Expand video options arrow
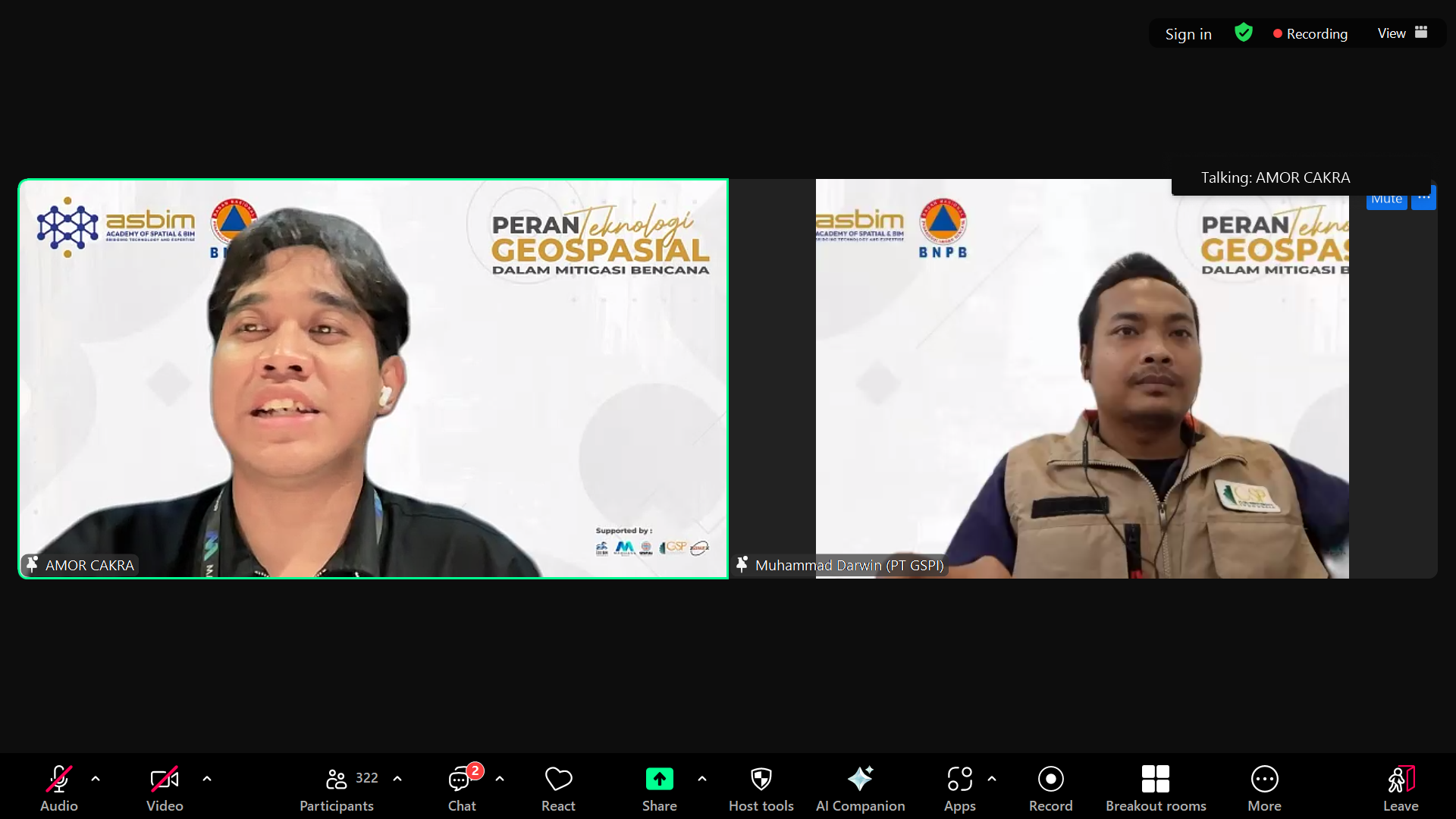 pyautogui.click(x=207, y=779)
